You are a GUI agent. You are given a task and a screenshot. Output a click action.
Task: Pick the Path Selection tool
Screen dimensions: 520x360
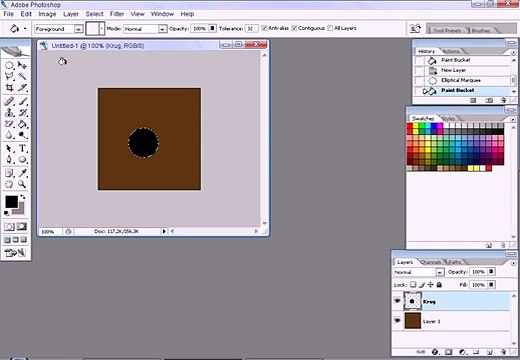click(9, 149)
